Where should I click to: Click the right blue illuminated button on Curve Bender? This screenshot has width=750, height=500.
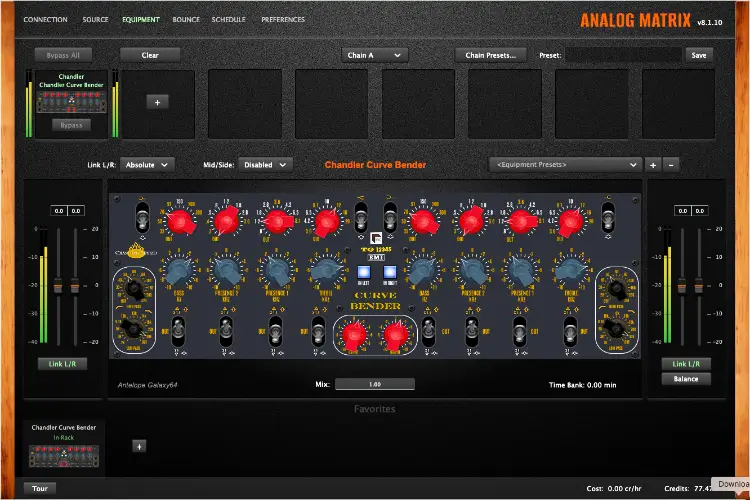click(x=389, y=273)
